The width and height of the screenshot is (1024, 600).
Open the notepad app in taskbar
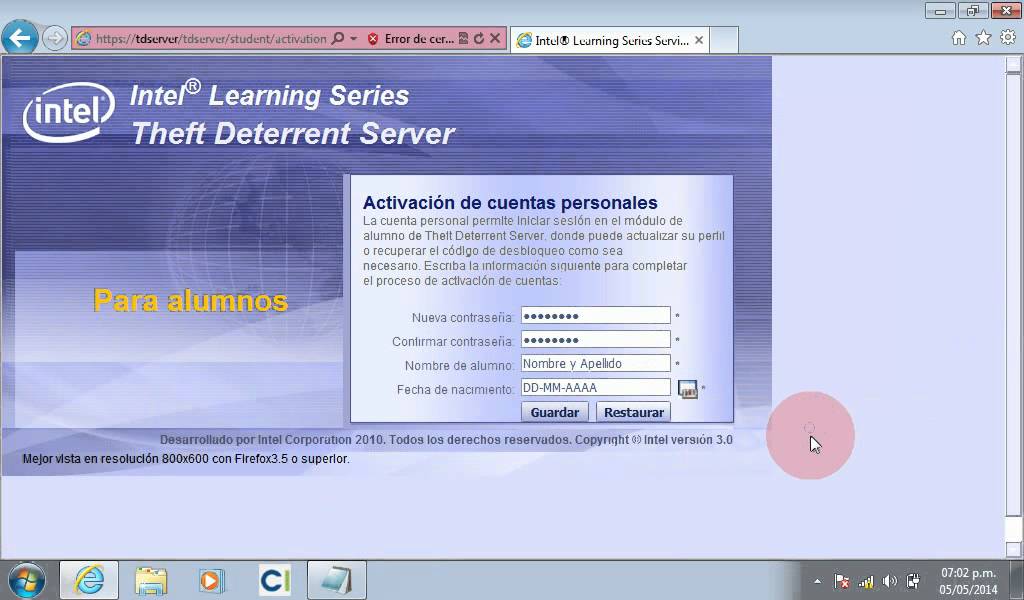[336, 580]
